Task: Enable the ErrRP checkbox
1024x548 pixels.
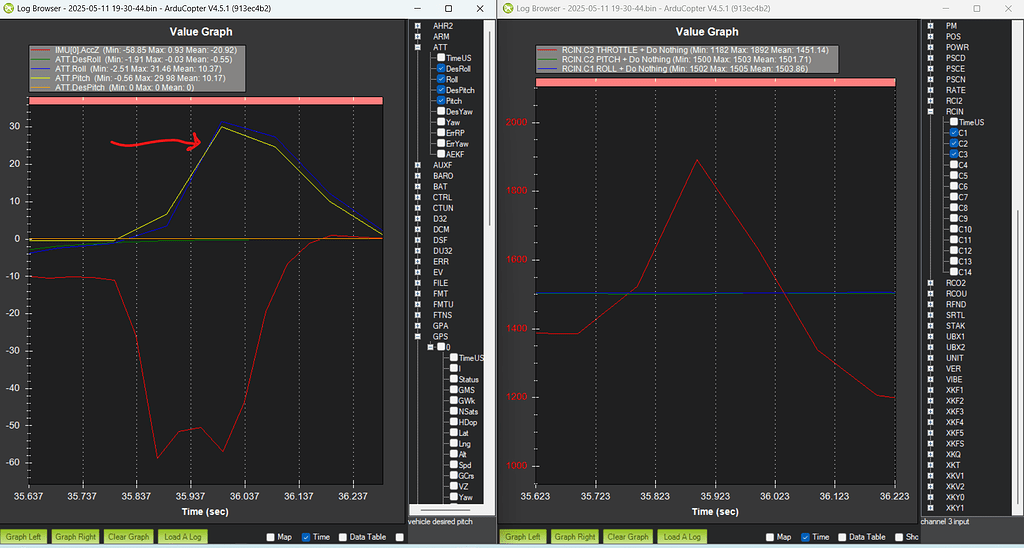Action: [x=440, y=133]
